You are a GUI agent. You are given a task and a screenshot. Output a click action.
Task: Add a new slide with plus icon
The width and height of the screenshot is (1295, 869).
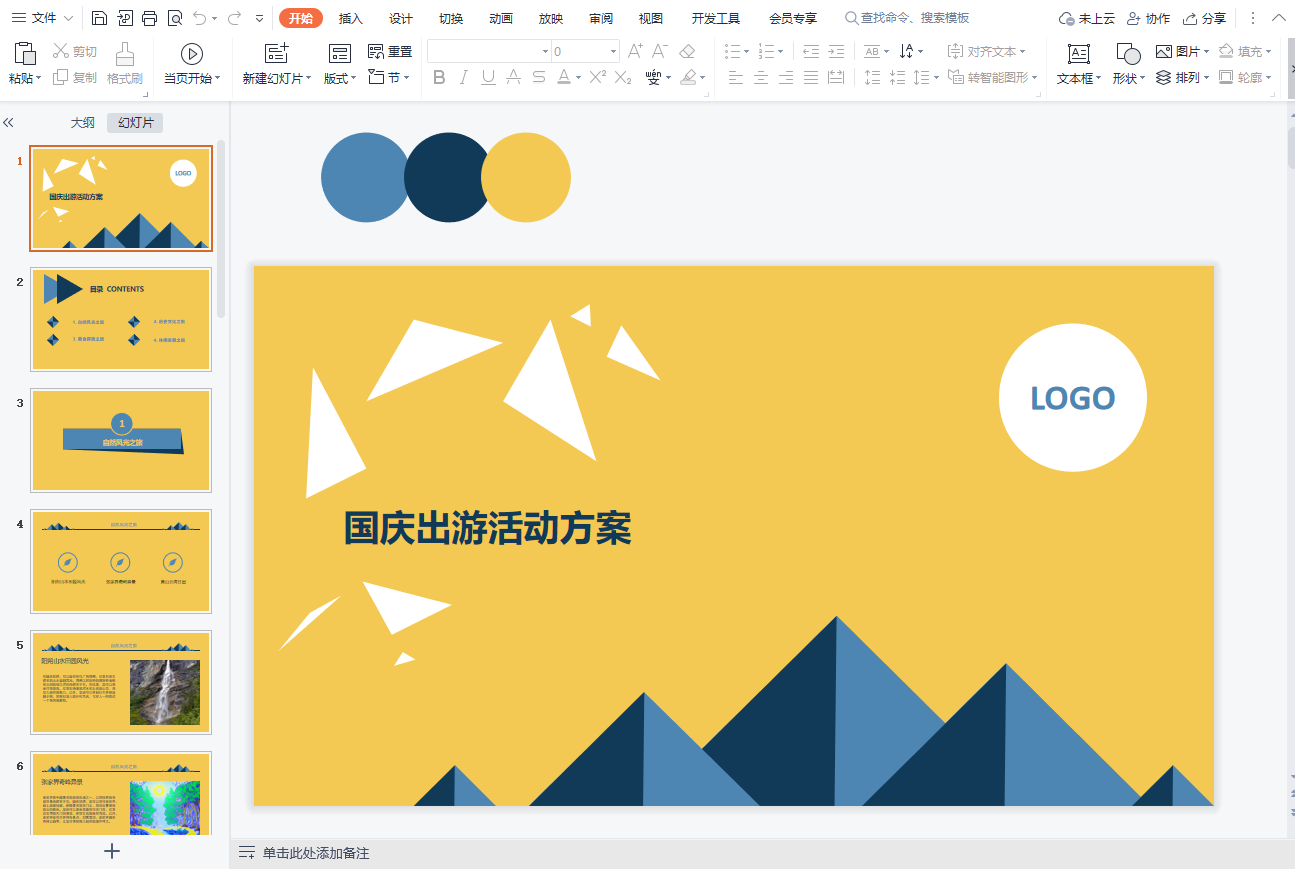[x=112, y=851]
